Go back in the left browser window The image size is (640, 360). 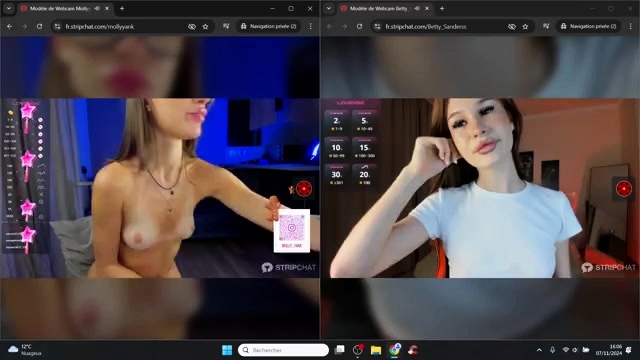pyautogui.click(x=10, y=27)
